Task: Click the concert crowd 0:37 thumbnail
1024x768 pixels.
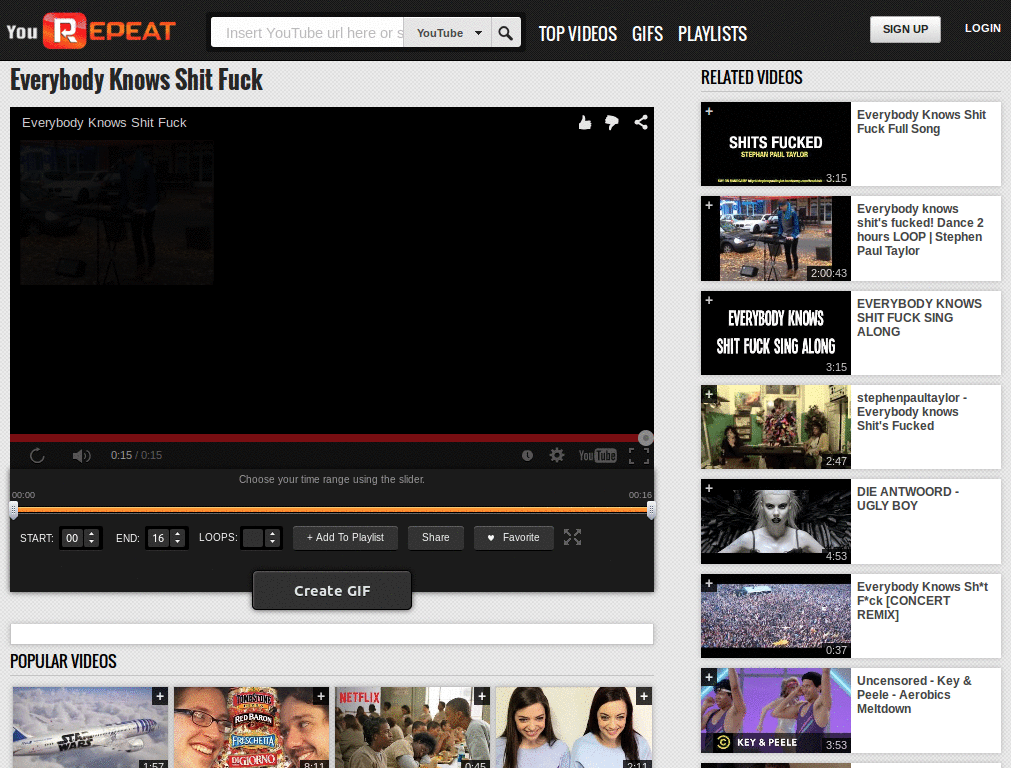Action: pyautogui.click(x=776, y=616)
